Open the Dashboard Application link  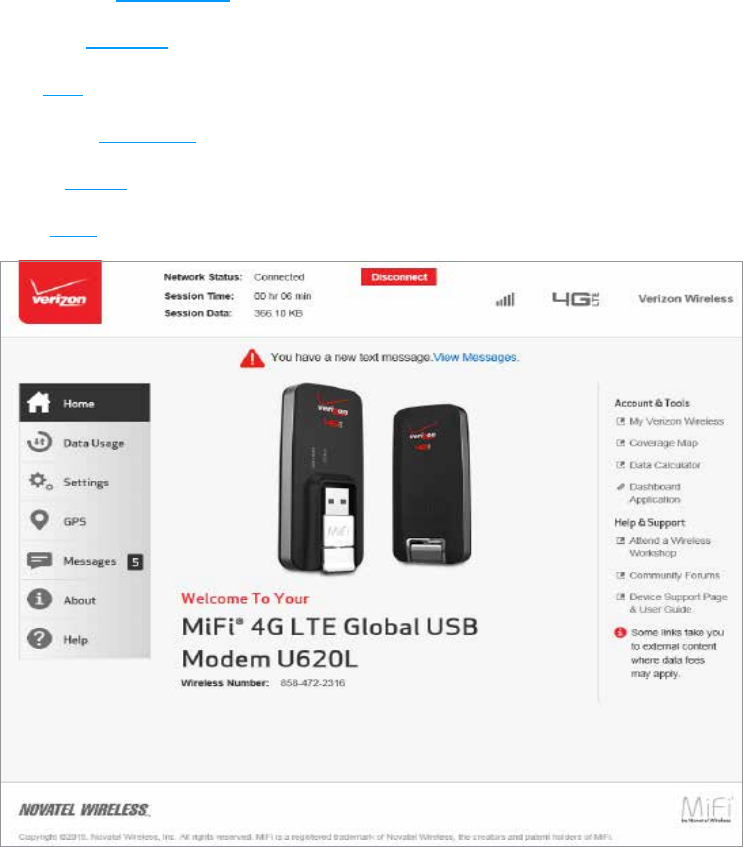pyautogui.click(x=655, y=493)
